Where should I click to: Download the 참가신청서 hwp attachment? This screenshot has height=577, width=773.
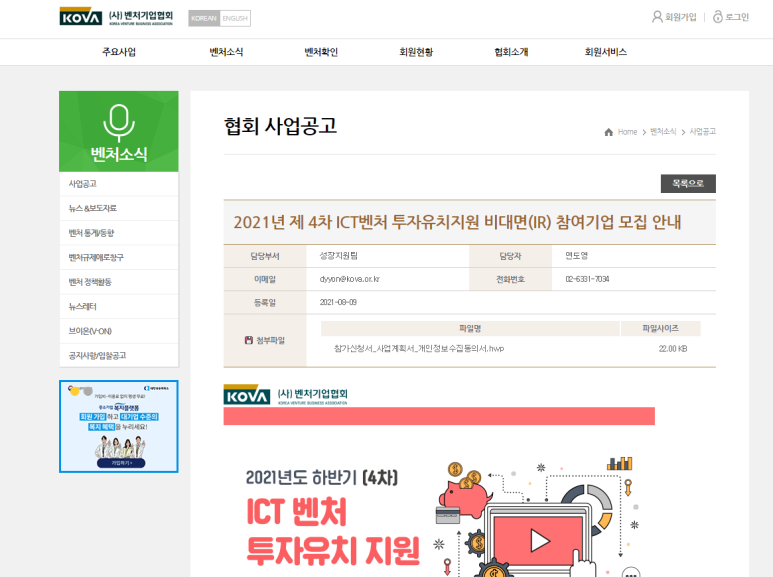419,349
